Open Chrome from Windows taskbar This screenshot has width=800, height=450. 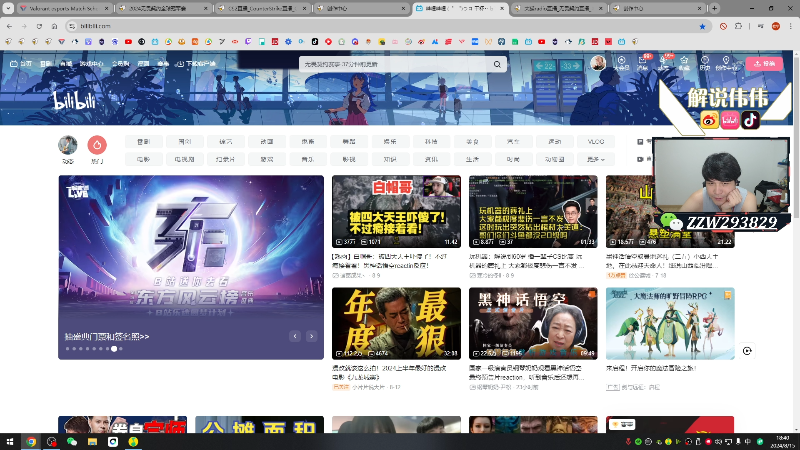[x=31, y=442]
